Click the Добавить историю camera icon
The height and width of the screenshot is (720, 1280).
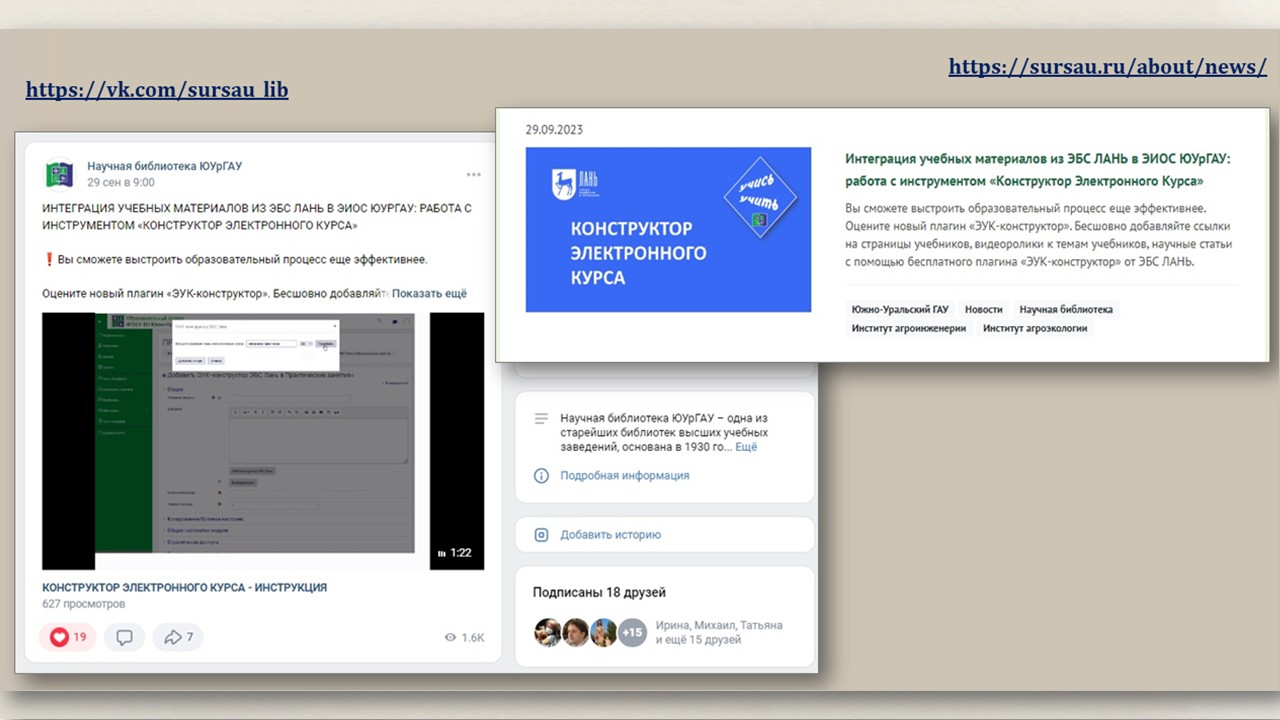[x=541, y=535]
